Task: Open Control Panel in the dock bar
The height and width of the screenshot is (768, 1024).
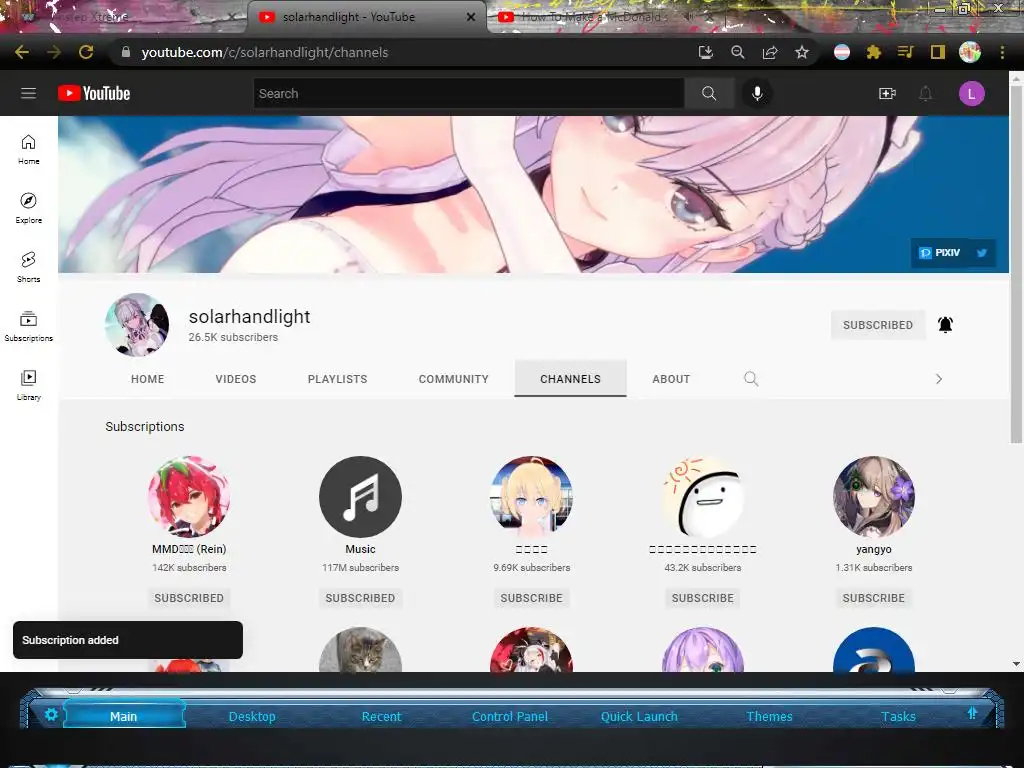Action: [x=510, y=716]
